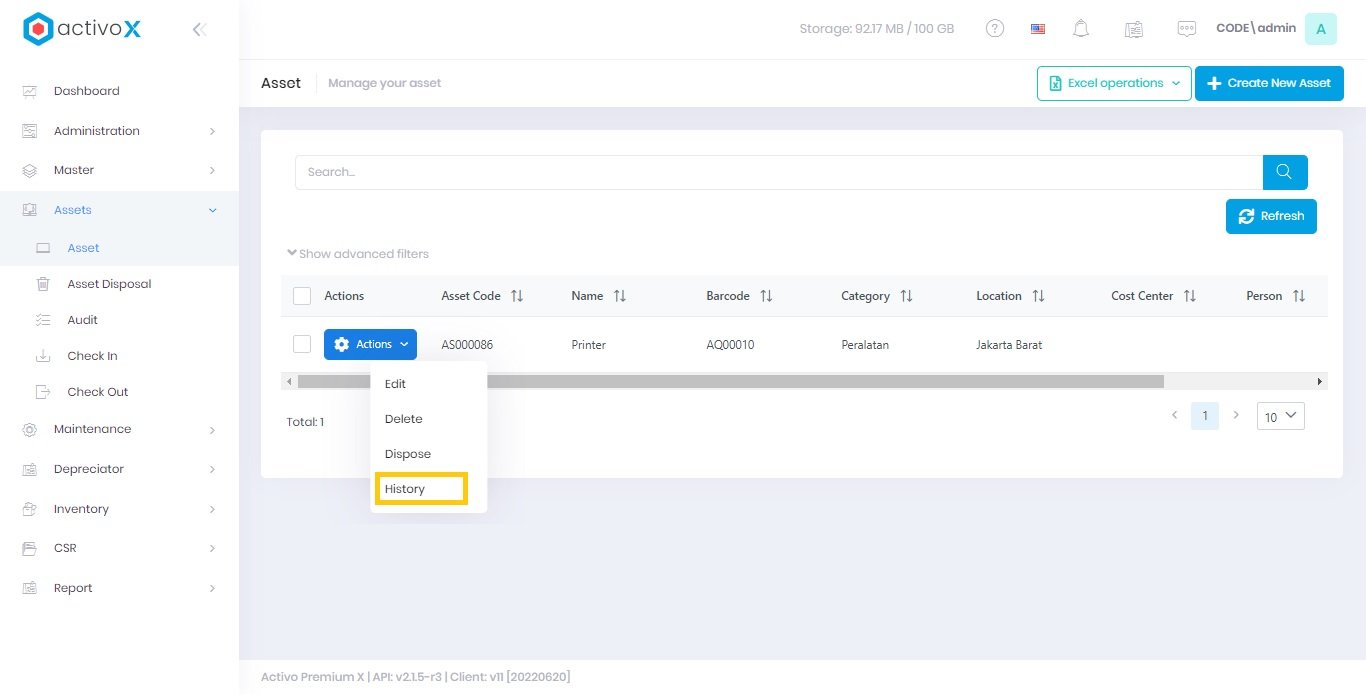Sort by Asset Code column arrows
This screenshot has width=1366, height=694.
coord(517,296)
